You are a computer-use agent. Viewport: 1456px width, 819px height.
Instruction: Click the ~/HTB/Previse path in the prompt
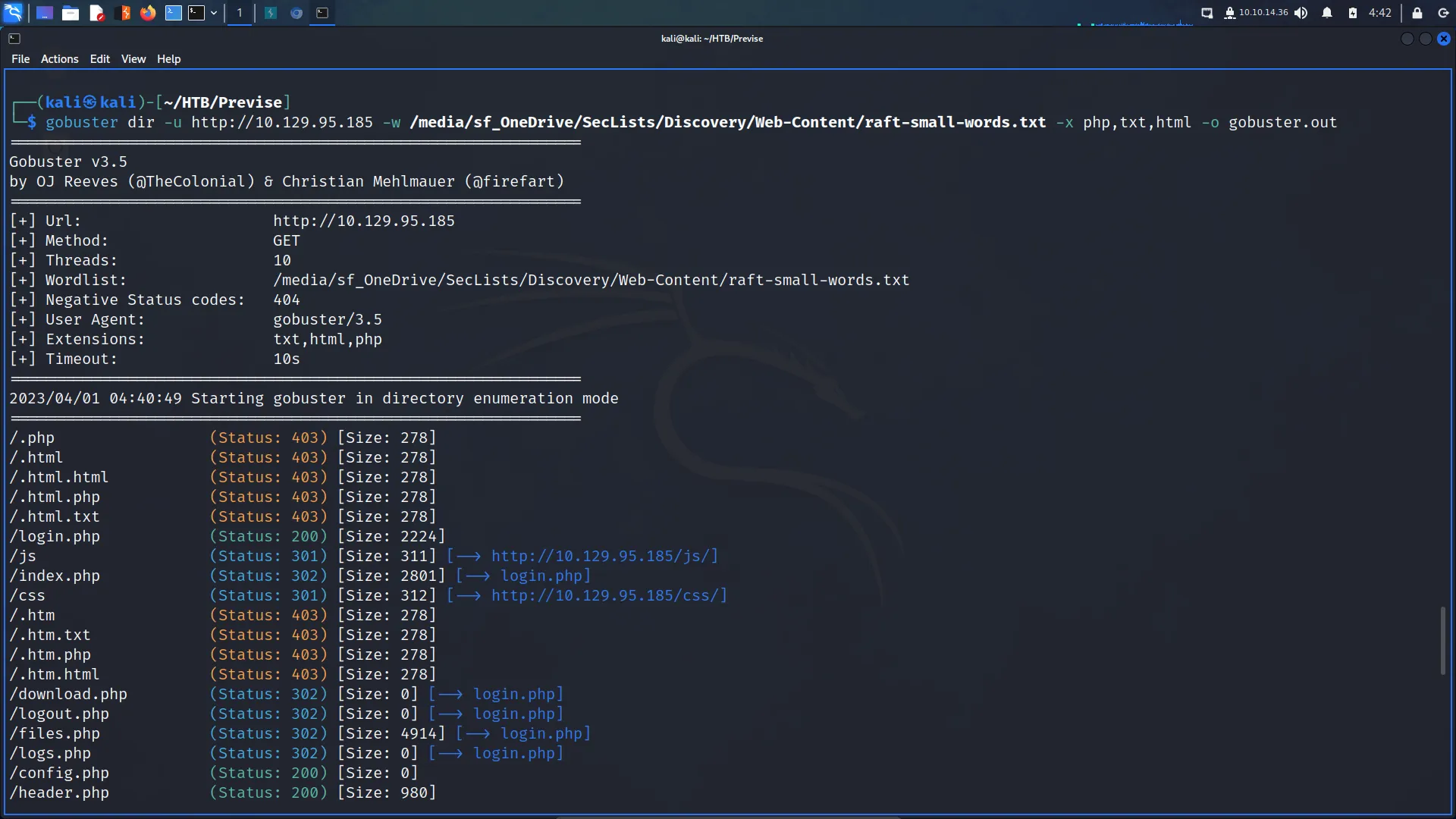pyautogui.click(x=223, y=102)
